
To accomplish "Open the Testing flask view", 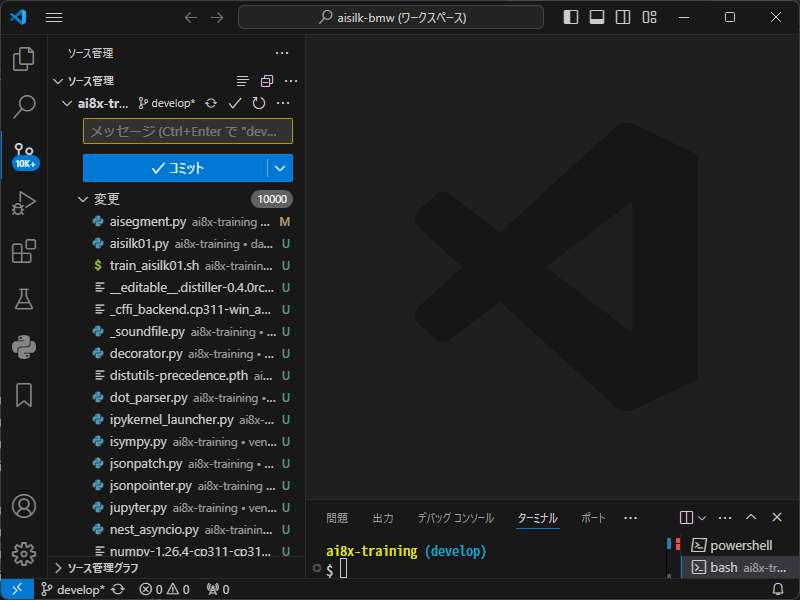I will click(23, 299).
